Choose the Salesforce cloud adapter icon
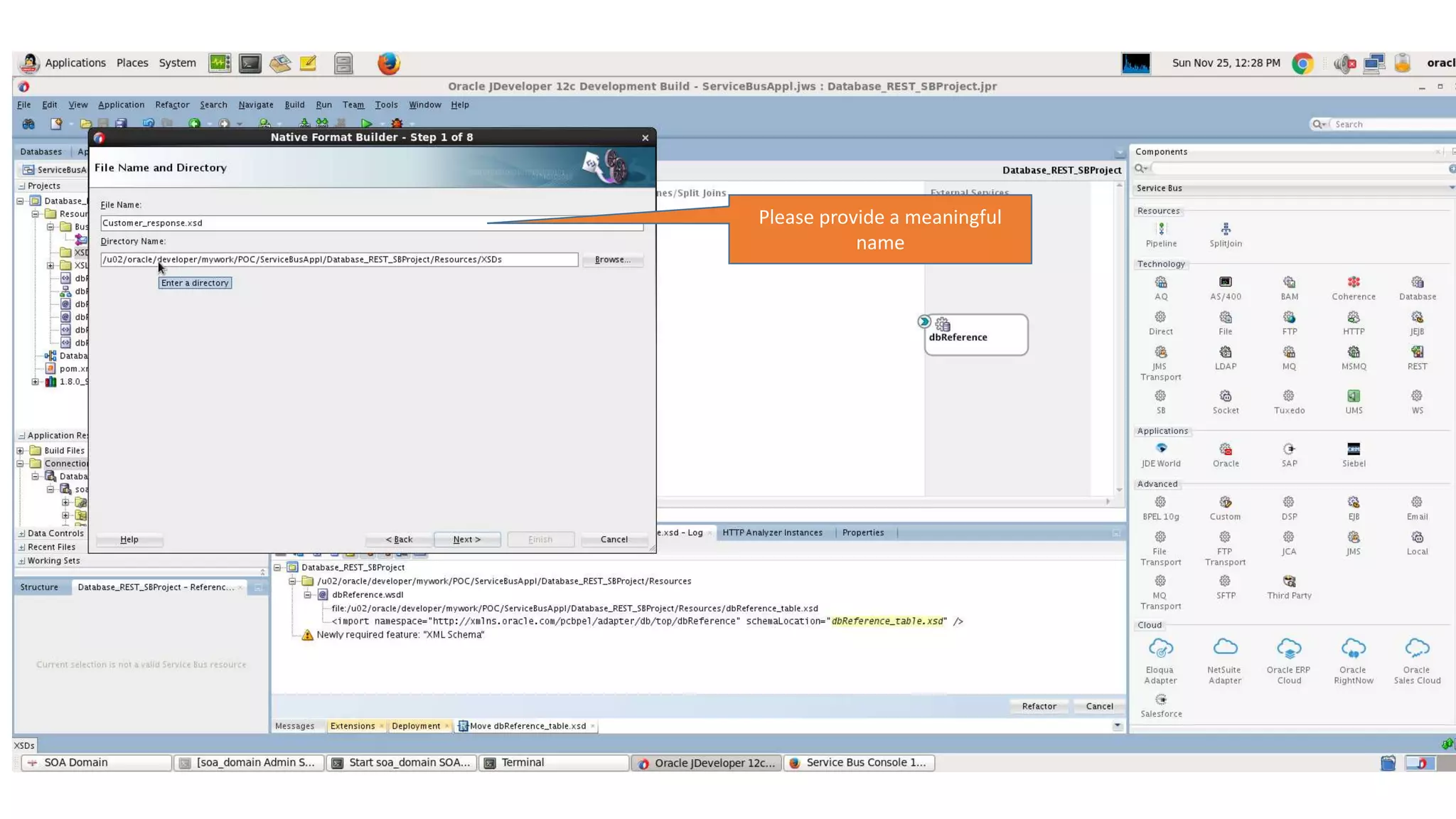This screenshot has height=819, width=1456. (1161, 700)
